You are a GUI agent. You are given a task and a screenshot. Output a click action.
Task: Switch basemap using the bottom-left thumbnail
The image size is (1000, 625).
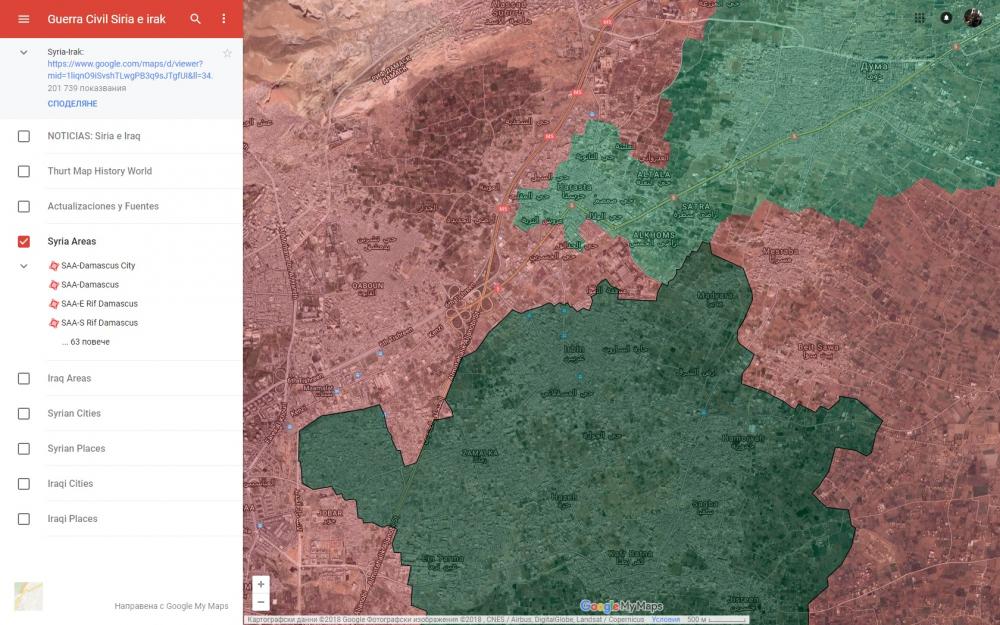point(28,596)
